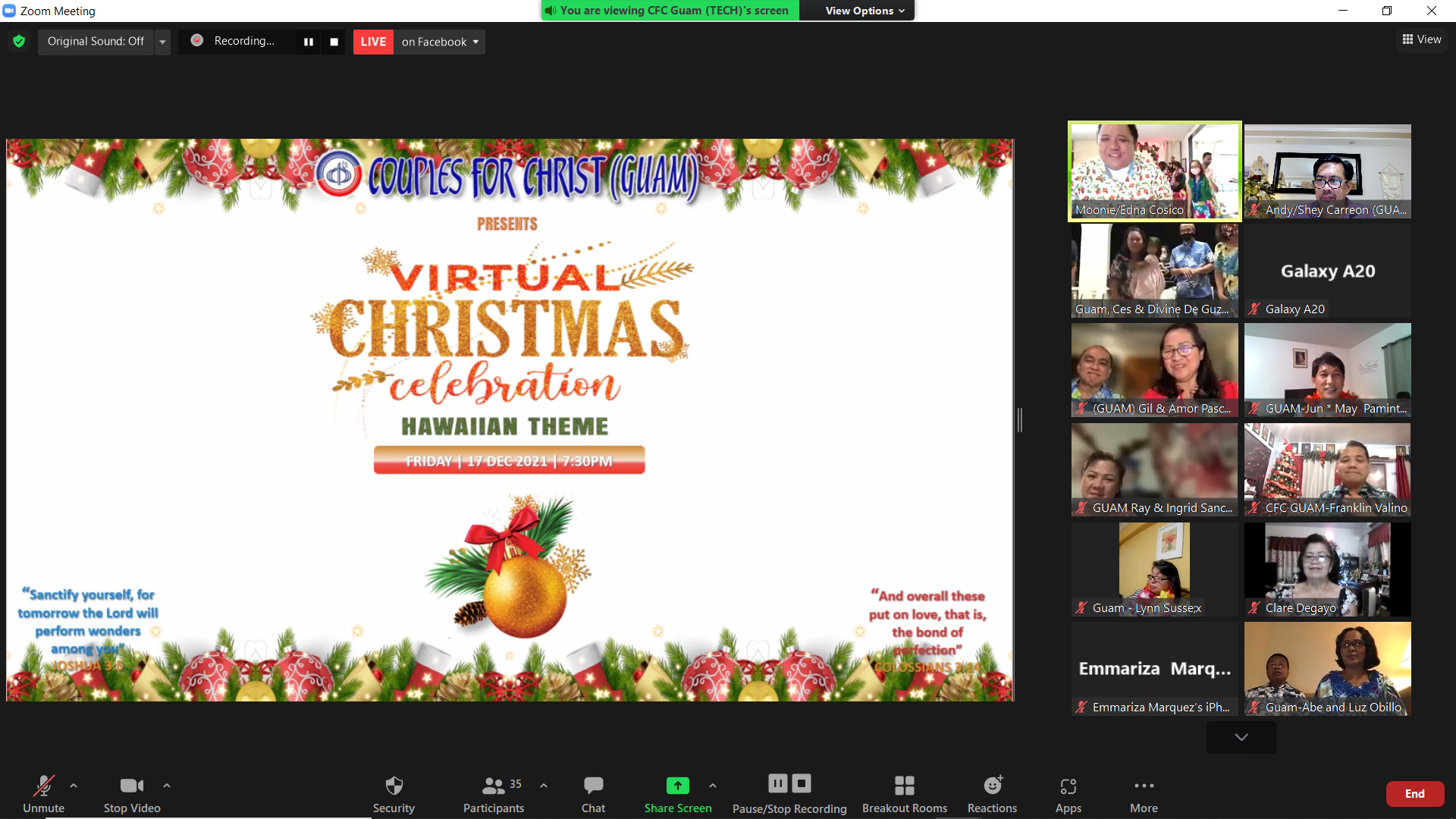Click muted mic icon on Jun * May tile

(x=1254, y=408)
